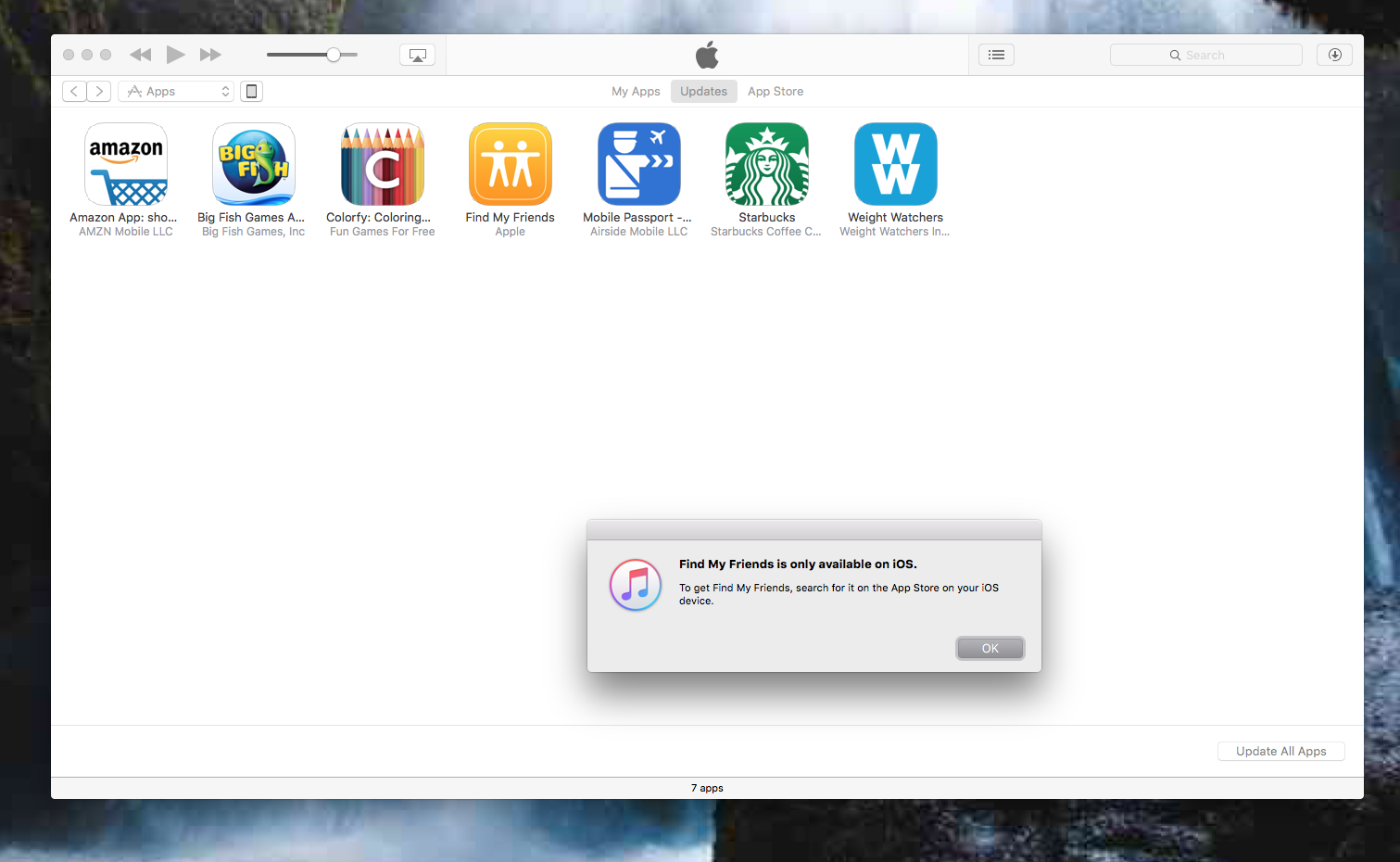1400x862 pixels.
Task: Select the Starbucks app icon
Action: [767, 164]
